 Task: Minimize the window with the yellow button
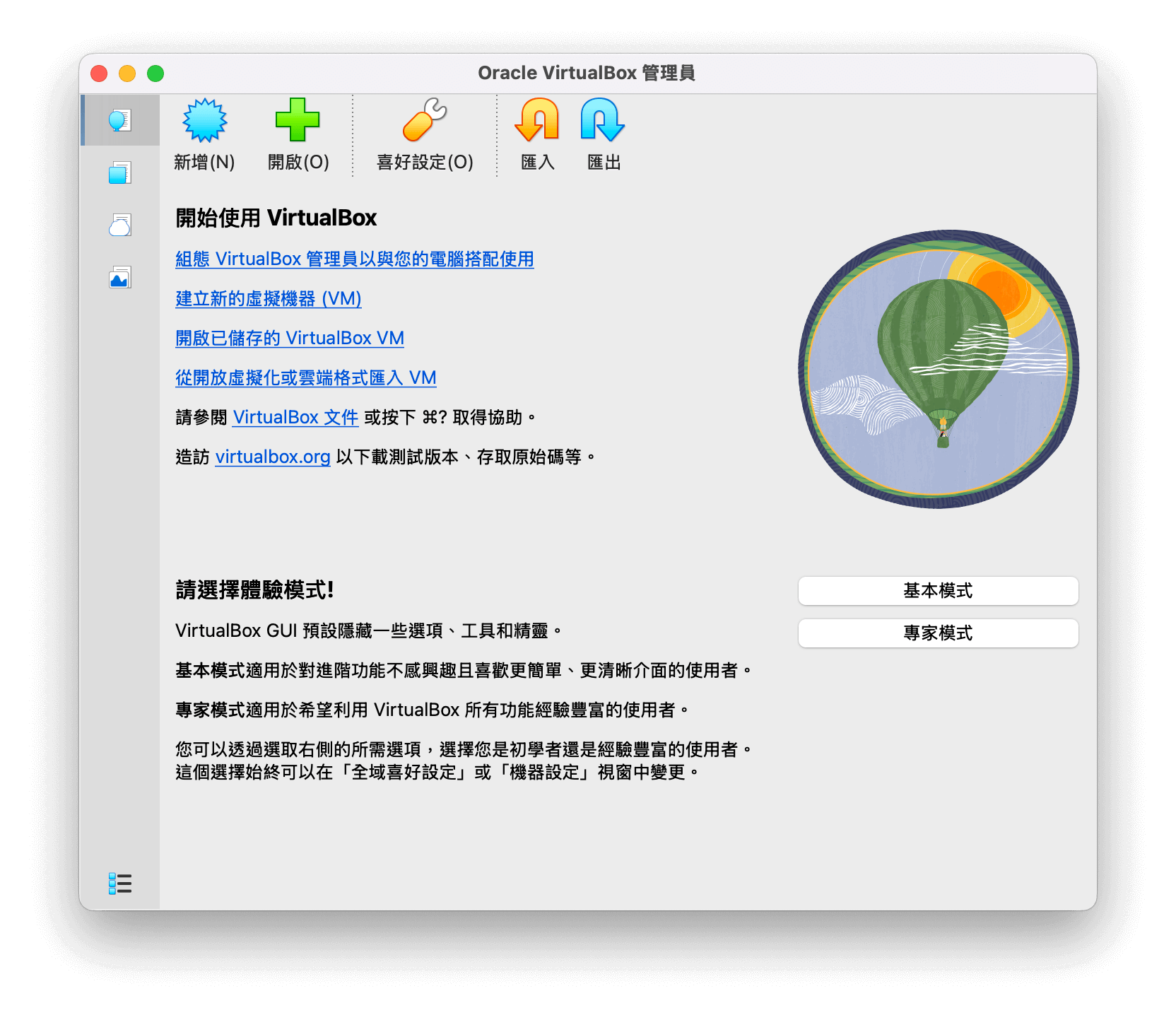[x=127, y=74]
